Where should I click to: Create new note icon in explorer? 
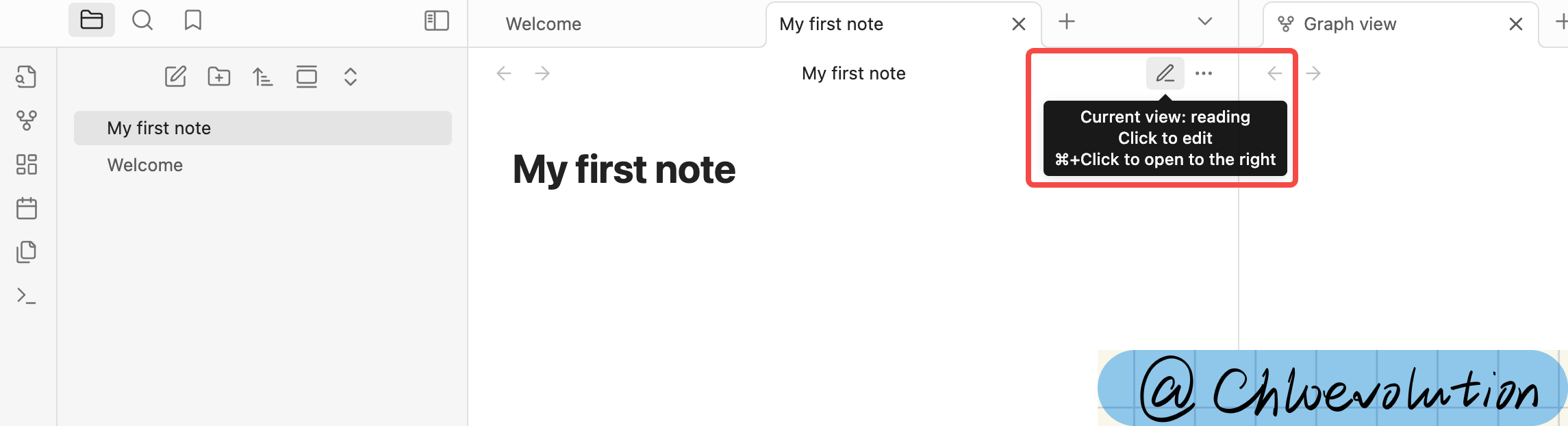tap(175, 76)
